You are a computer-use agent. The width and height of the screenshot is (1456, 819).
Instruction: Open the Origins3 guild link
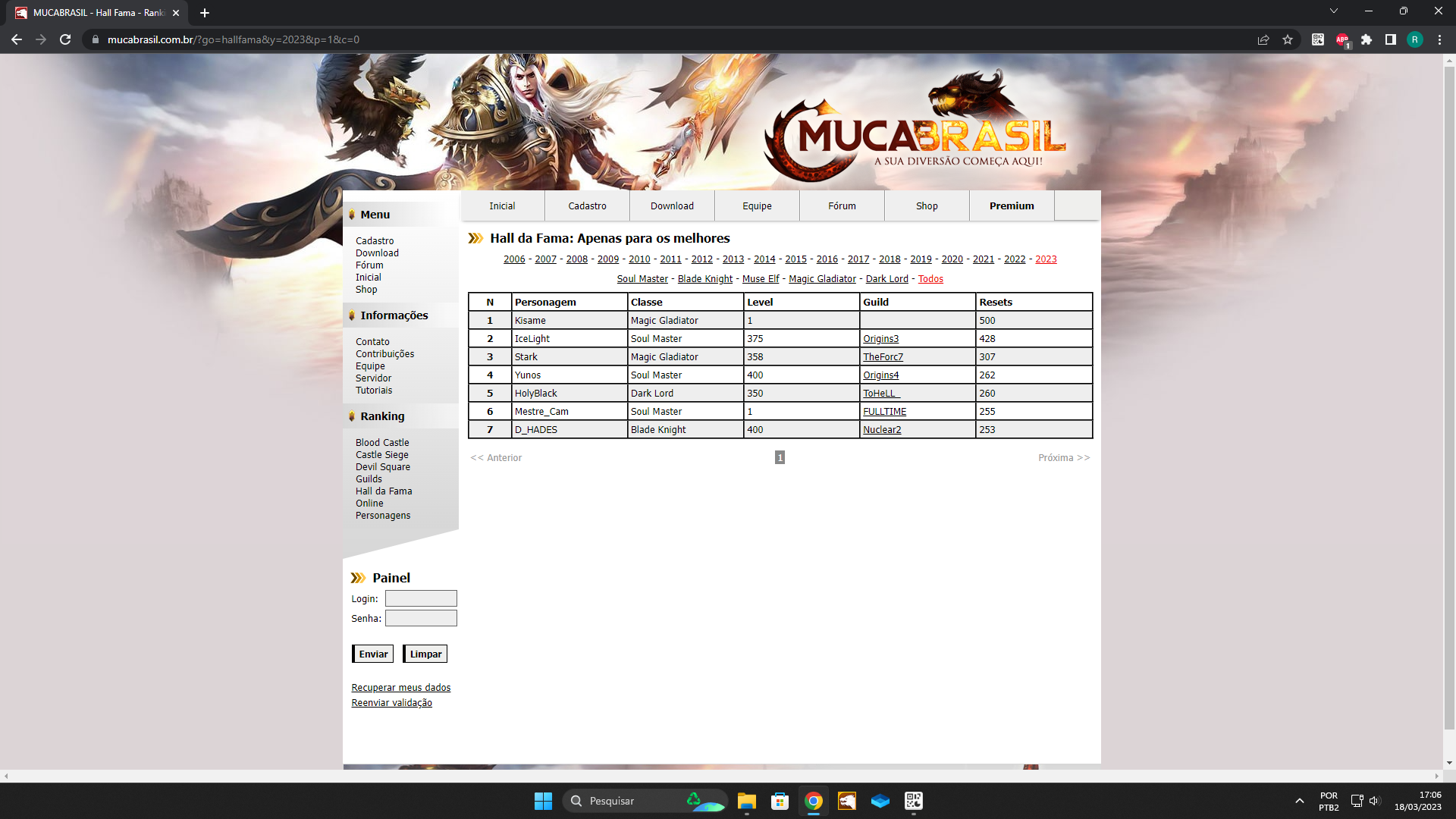(880, 339)
